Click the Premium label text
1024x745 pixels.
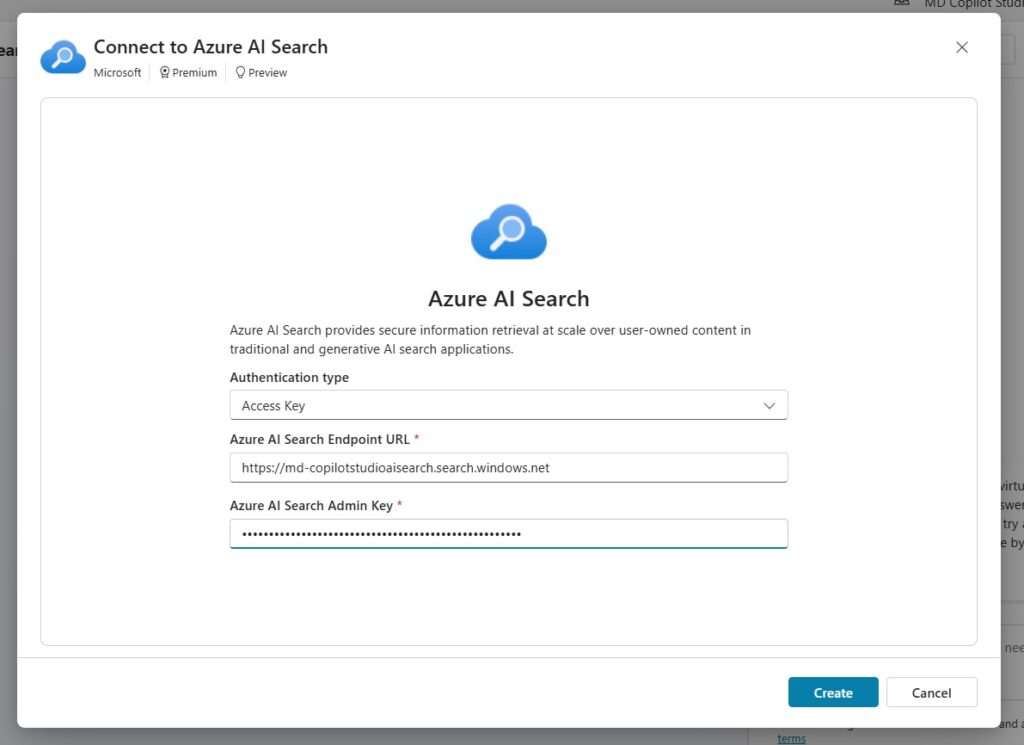[195, 72]
